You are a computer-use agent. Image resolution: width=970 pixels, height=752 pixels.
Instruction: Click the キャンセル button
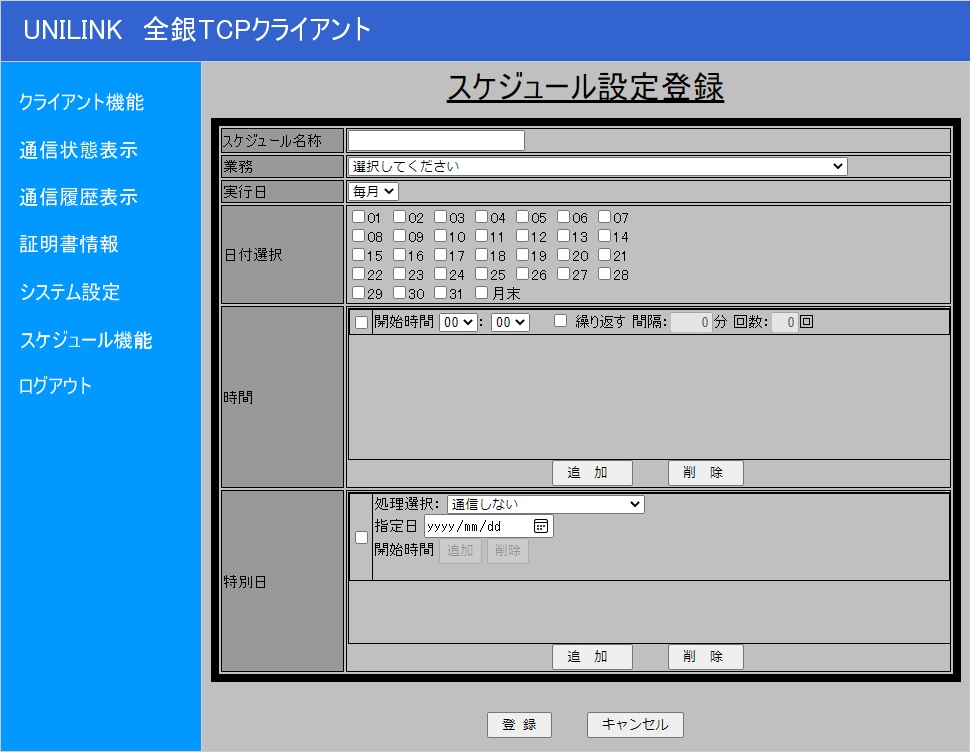(x=635, y=725)
